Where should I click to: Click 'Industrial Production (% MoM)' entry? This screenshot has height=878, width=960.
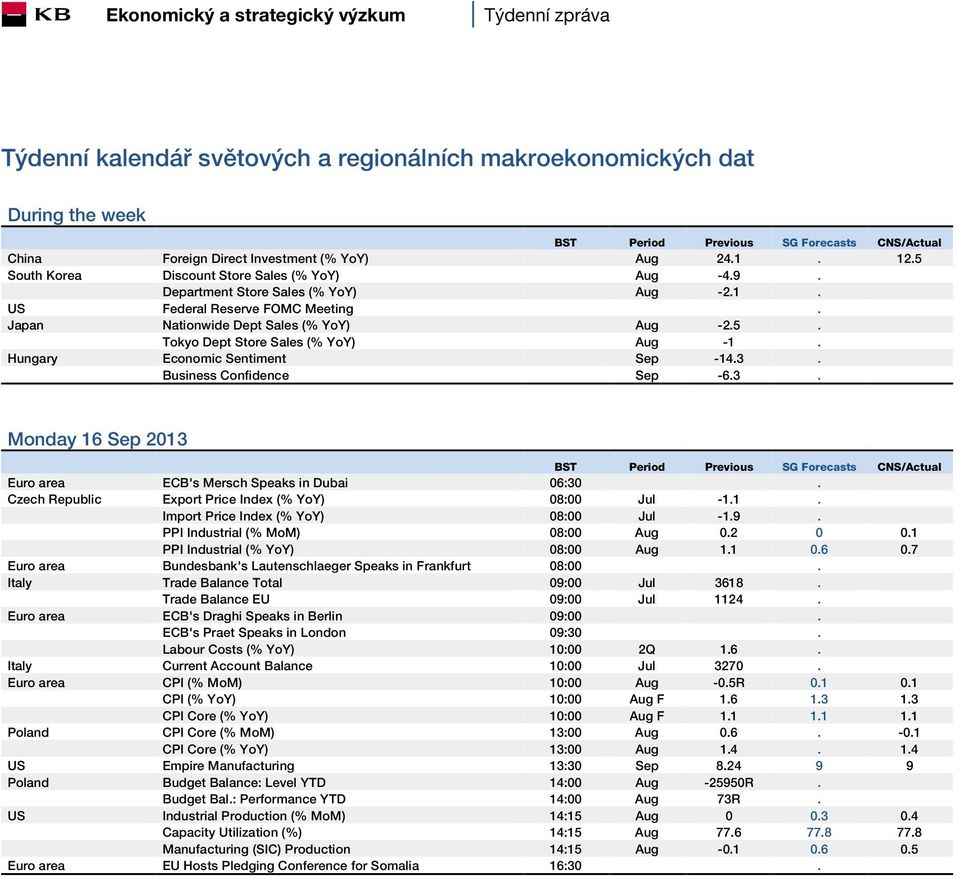(x=253, y=816)
